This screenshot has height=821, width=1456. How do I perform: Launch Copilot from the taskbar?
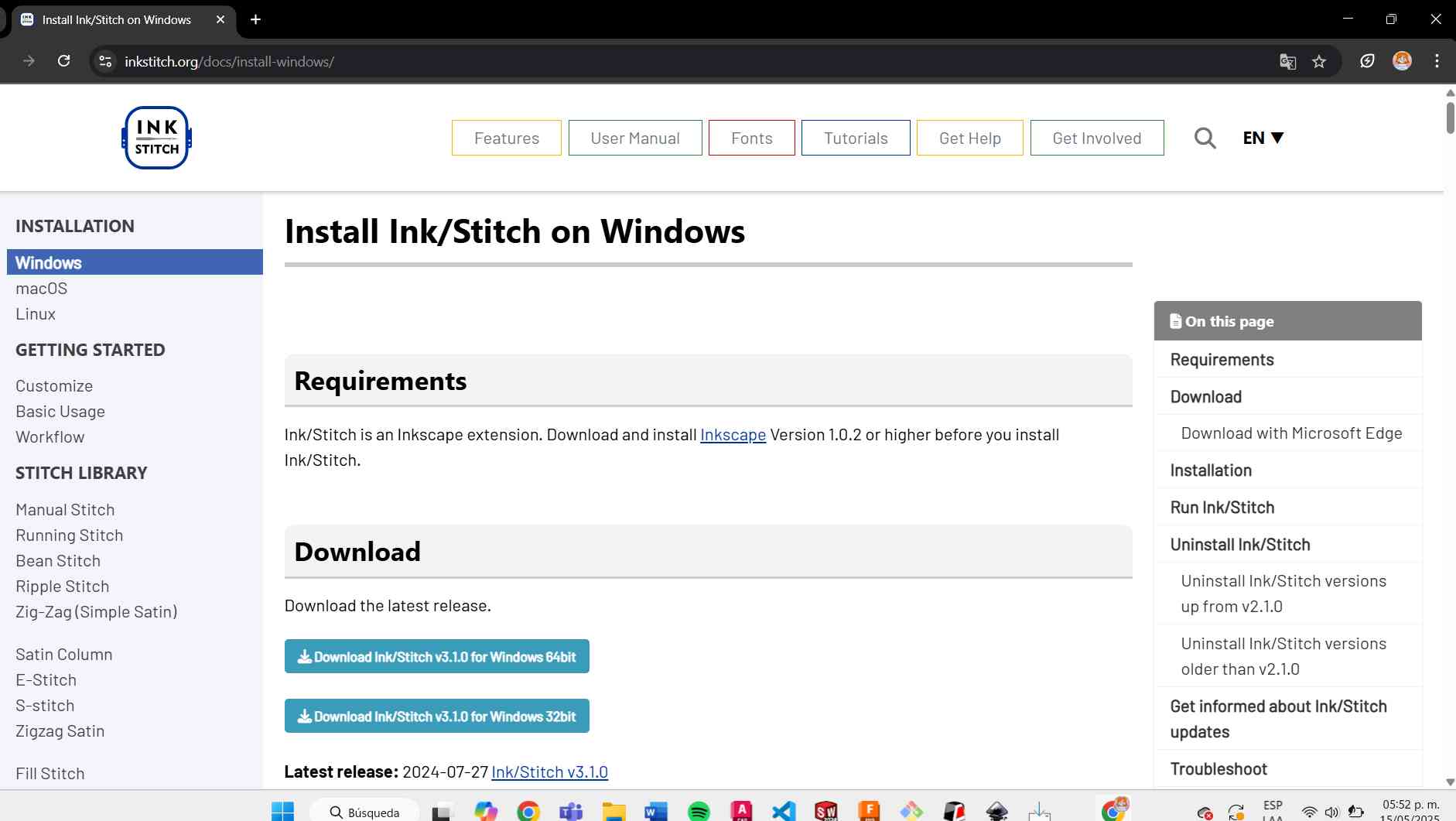[486, 811]
